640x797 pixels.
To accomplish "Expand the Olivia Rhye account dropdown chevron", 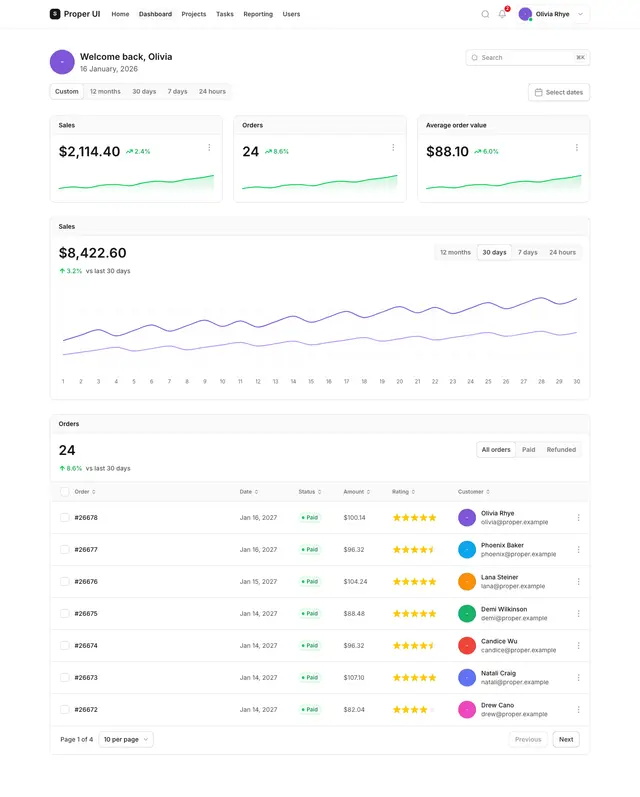I will click(580, 14).
